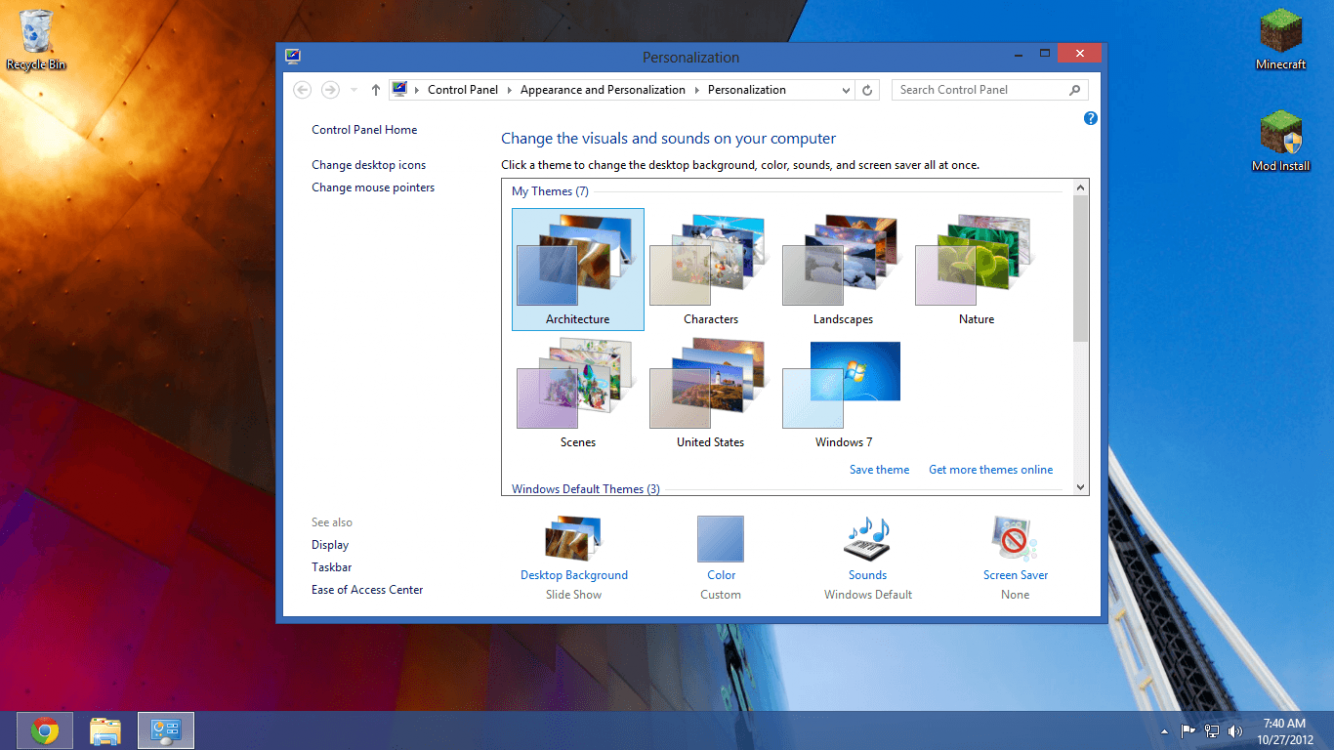
Task: Click the Personalization window title icon
Action: (292, 57)
